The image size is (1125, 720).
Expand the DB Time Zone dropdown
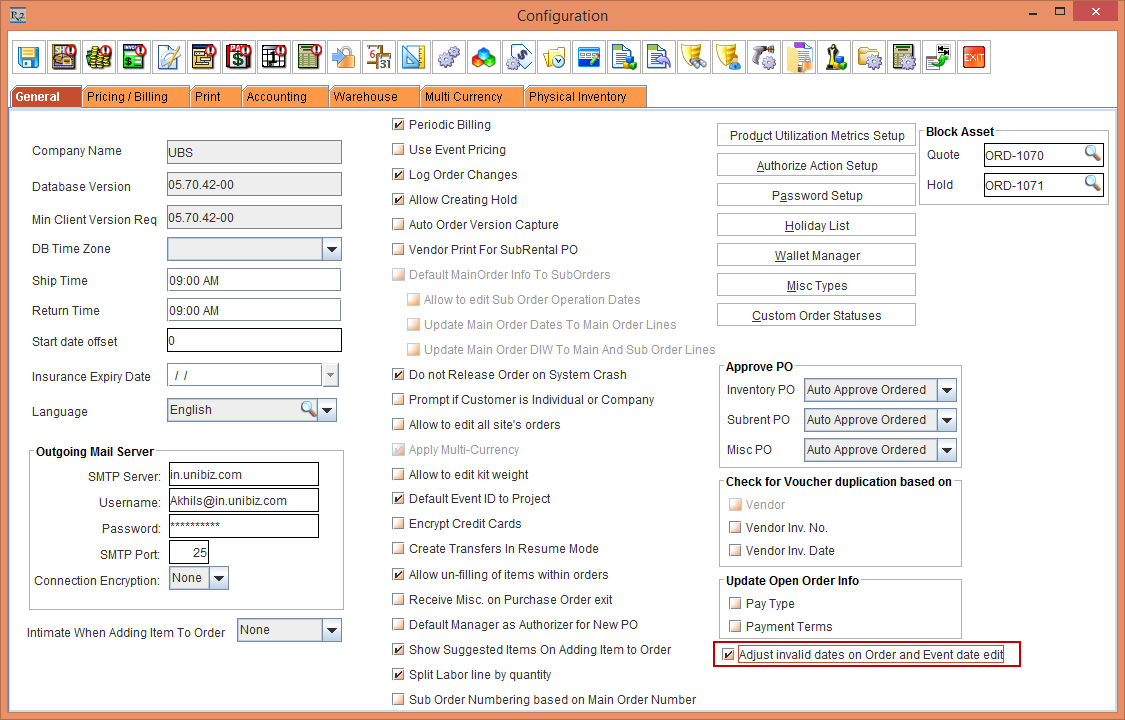click(331, 249)
